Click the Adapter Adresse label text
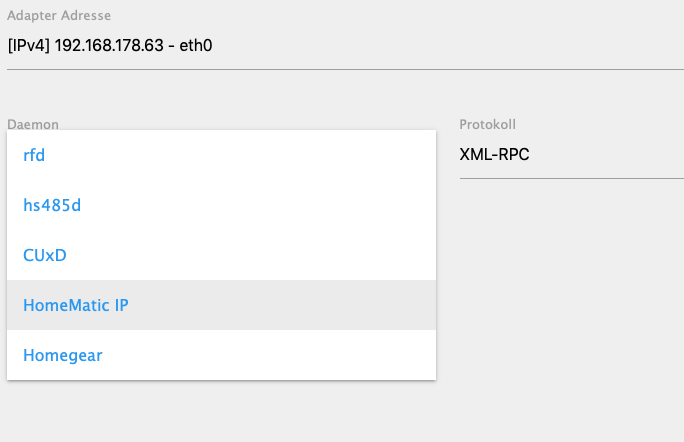Image resolution: width=684 pixels, height=442 pixels. 59,15
